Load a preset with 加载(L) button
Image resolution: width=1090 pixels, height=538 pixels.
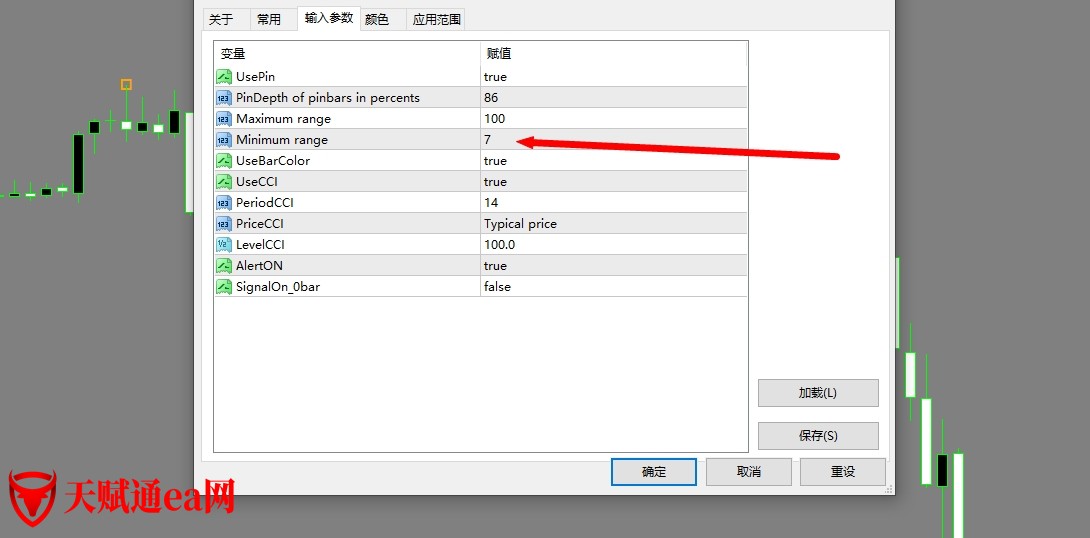(818, 393)
